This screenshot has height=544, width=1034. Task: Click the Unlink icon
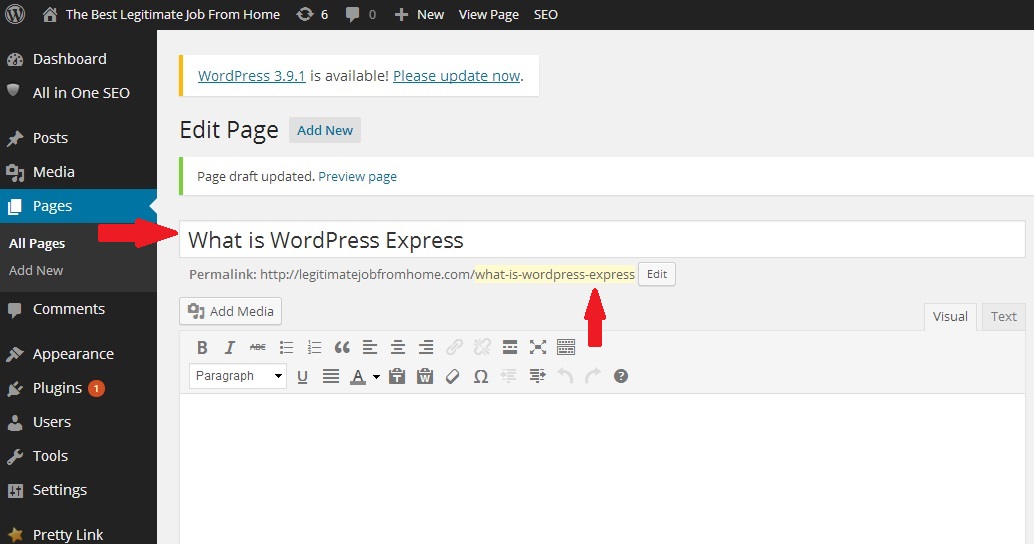(x=482, y=348)
